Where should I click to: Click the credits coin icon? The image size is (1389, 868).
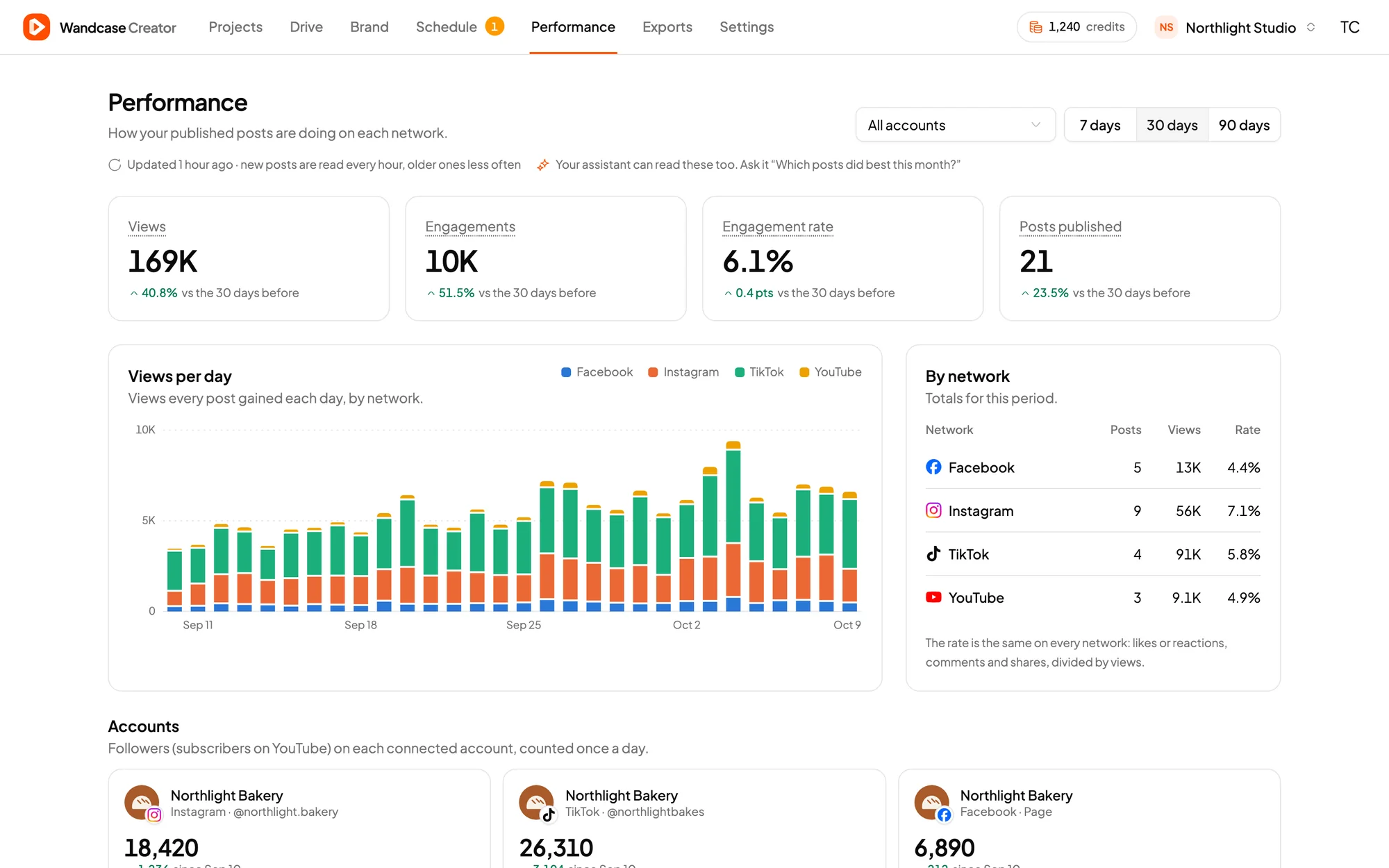click(x=1035, y=27)
